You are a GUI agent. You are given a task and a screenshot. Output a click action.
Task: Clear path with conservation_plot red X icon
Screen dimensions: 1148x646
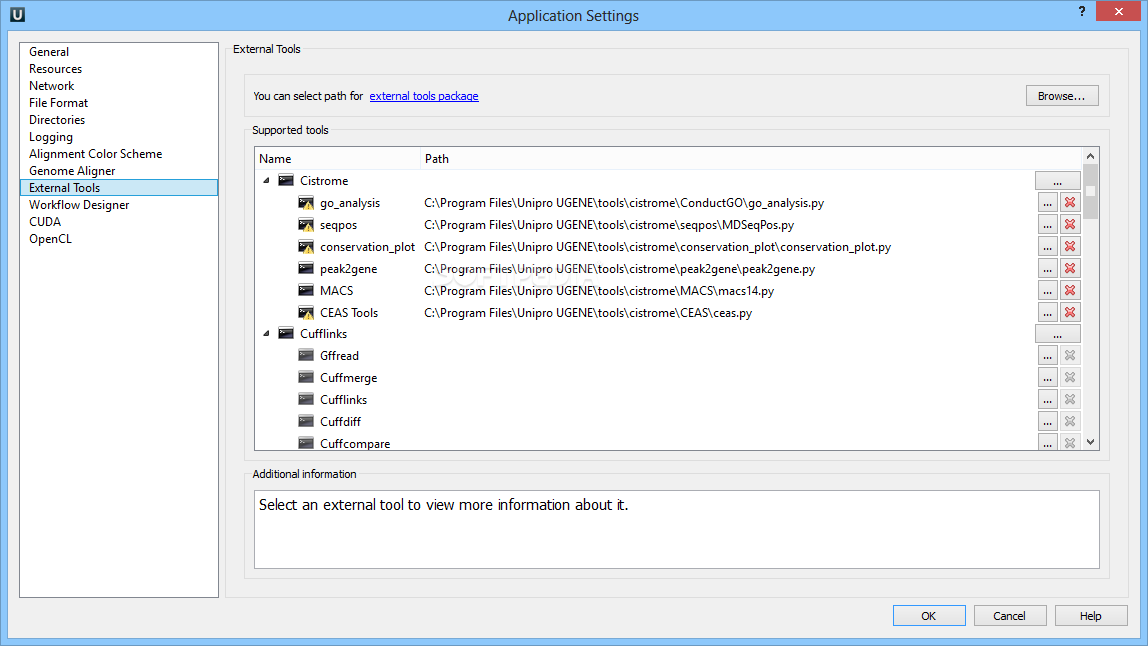coord(1070,247)
